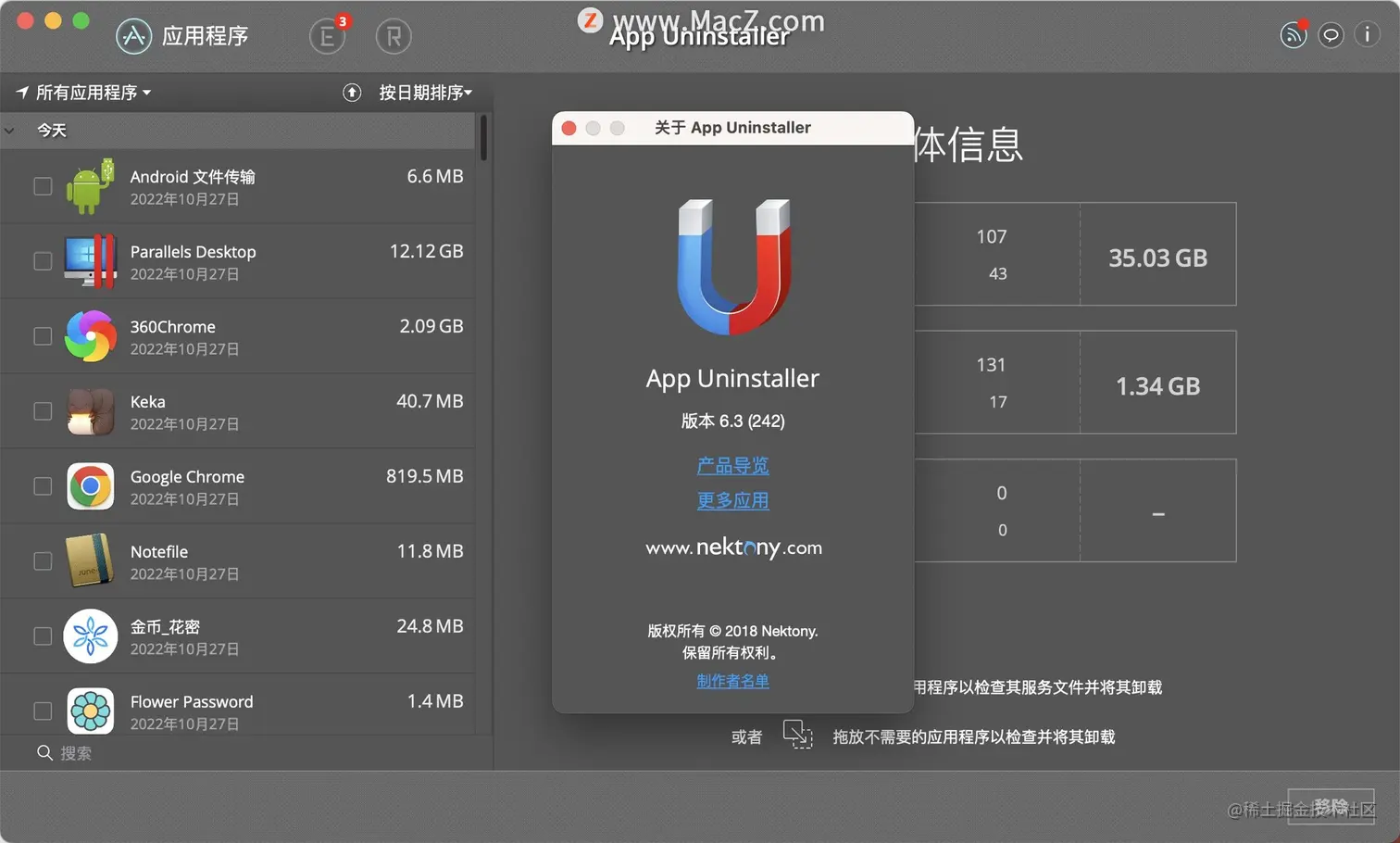Select the Notefile app icon
Image resolution: width=1400 pixels, height=843 pixels.
(x=91, y=560)
